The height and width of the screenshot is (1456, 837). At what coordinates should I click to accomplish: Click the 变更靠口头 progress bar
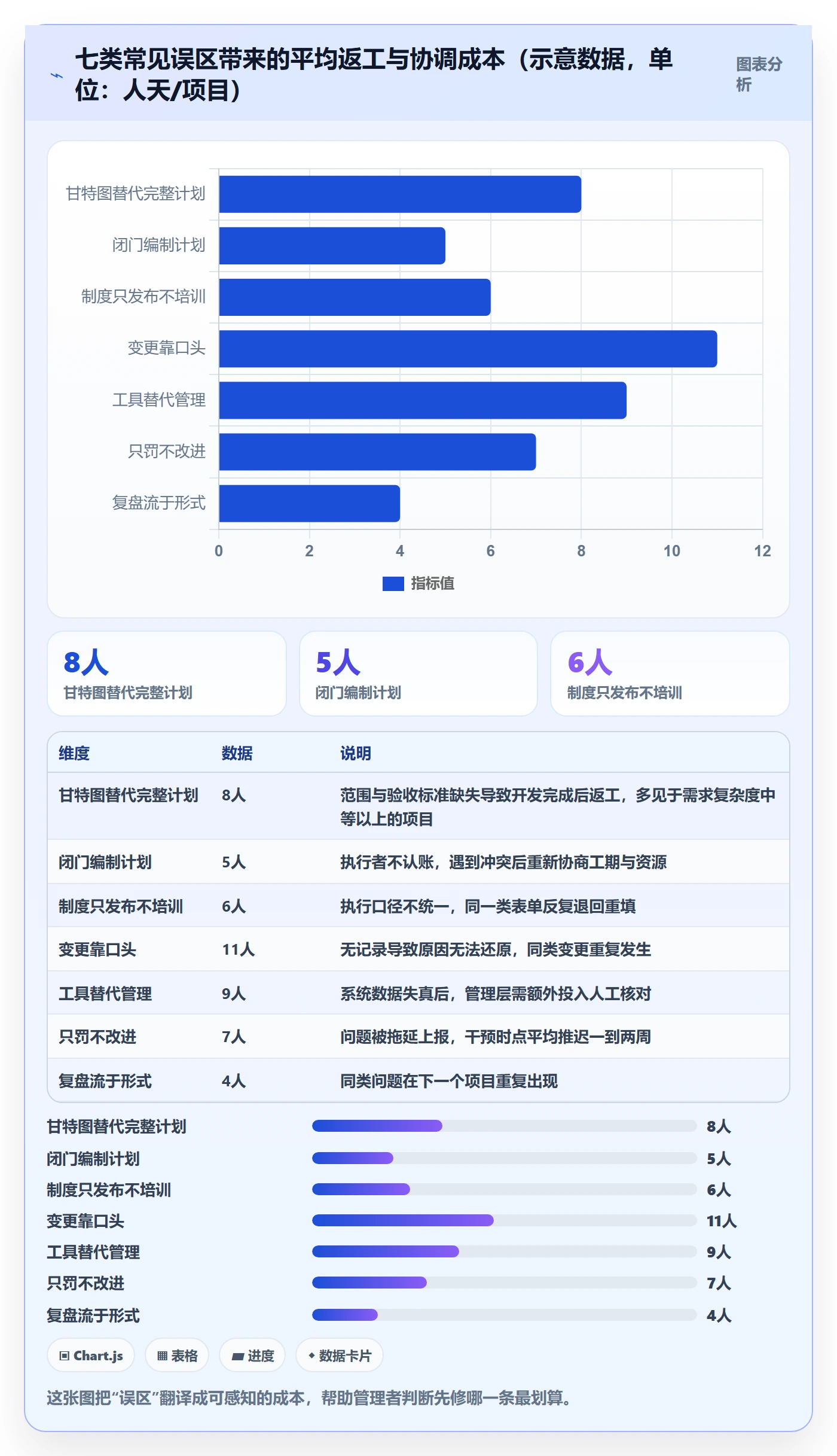(505, 1220)
